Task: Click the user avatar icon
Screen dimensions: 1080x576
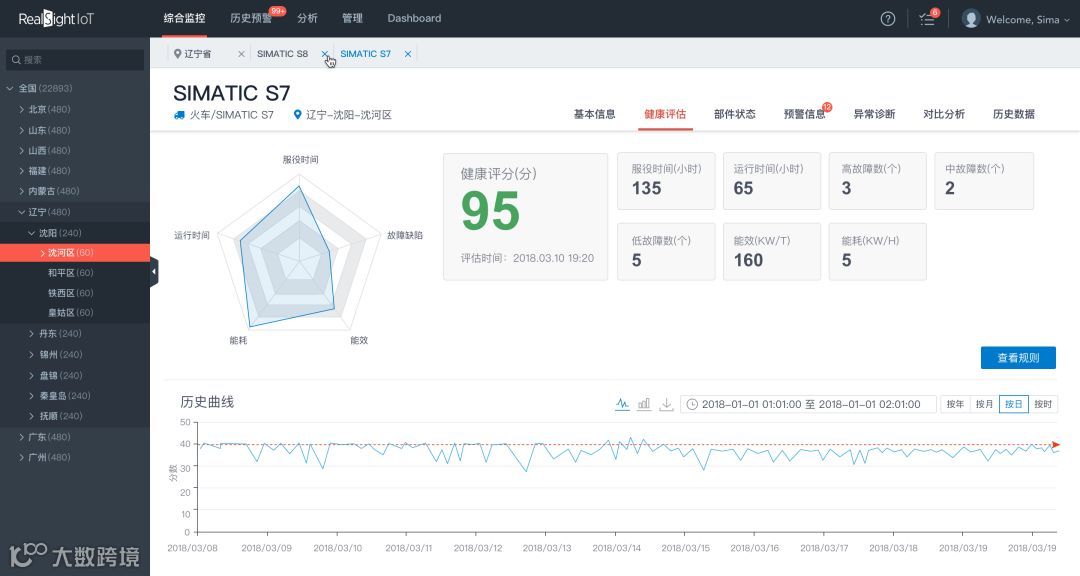Action: pyautogui.click(x=971, y=19)
